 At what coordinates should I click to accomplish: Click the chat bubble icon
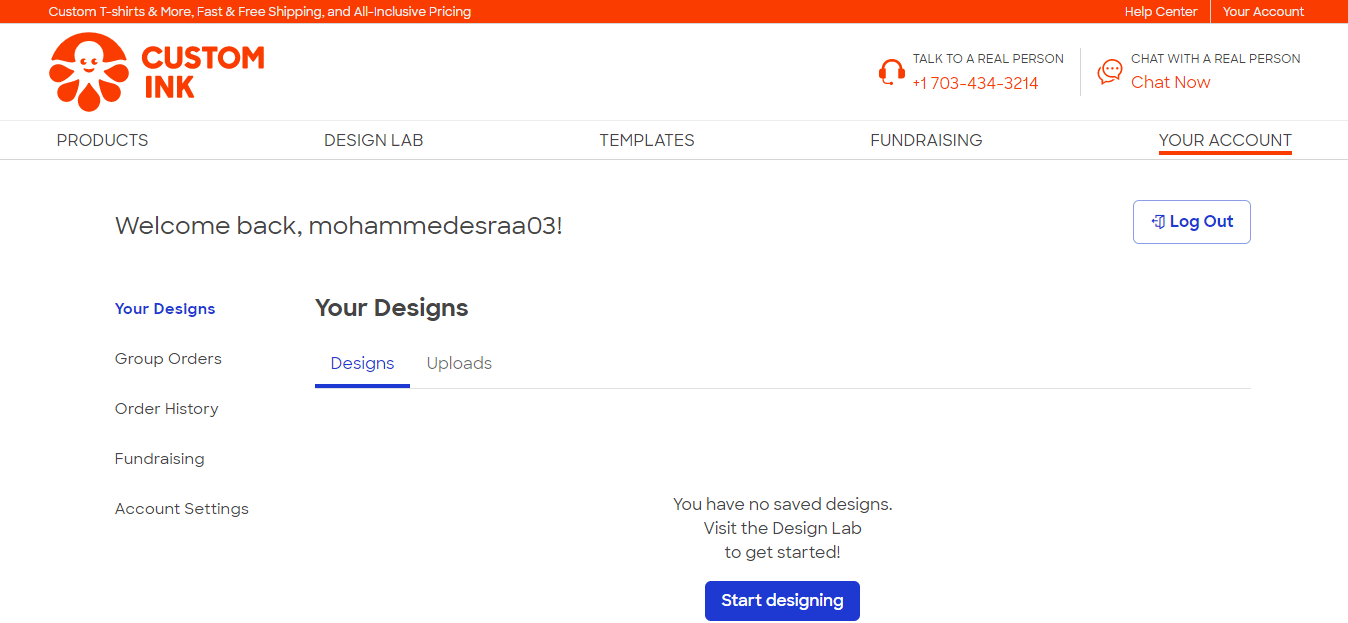click(x=1110, y=72)
